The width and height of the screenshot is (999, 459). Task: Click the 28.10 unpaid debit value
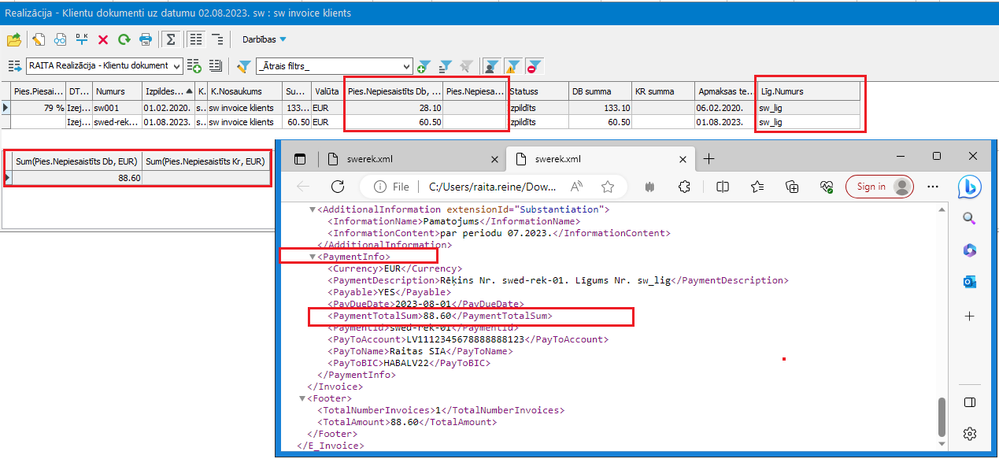click(x=394, y=108)
